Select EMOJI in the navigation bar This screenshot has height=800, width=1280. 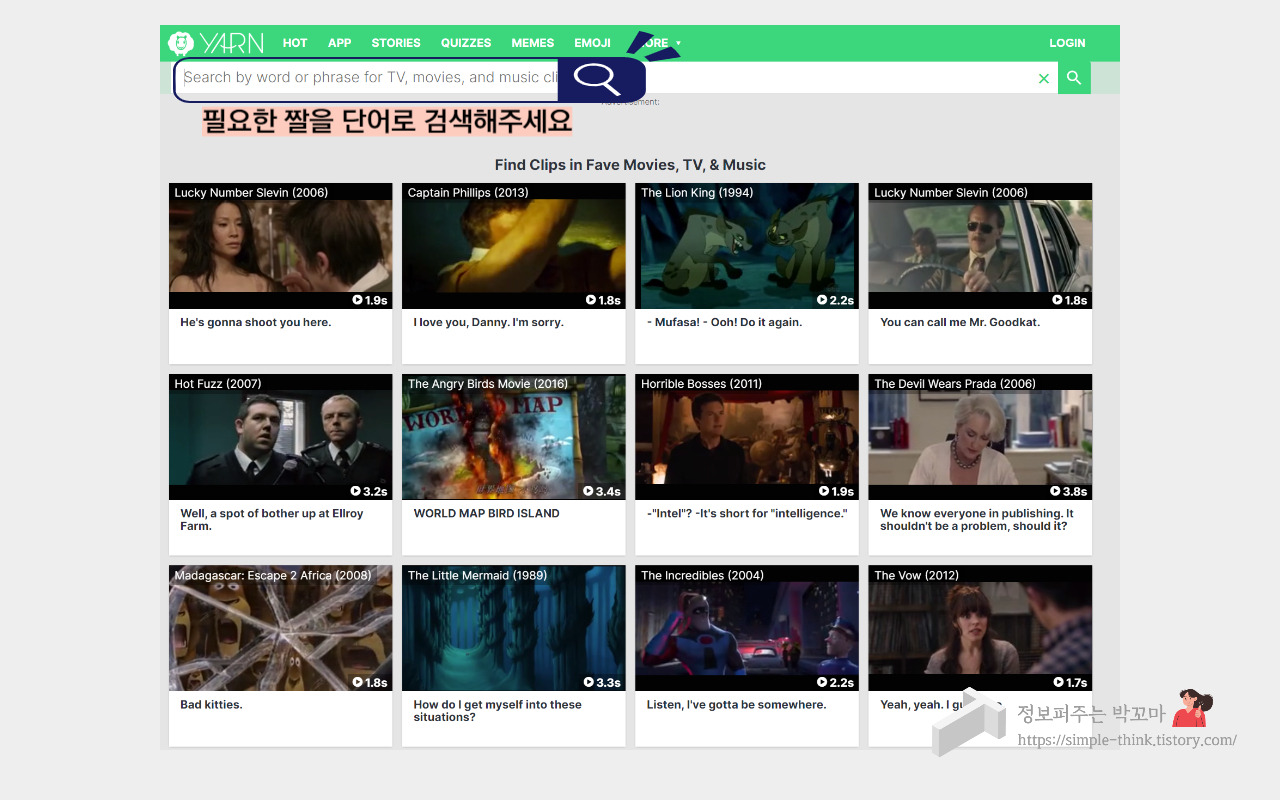click(x=593, y=43)
